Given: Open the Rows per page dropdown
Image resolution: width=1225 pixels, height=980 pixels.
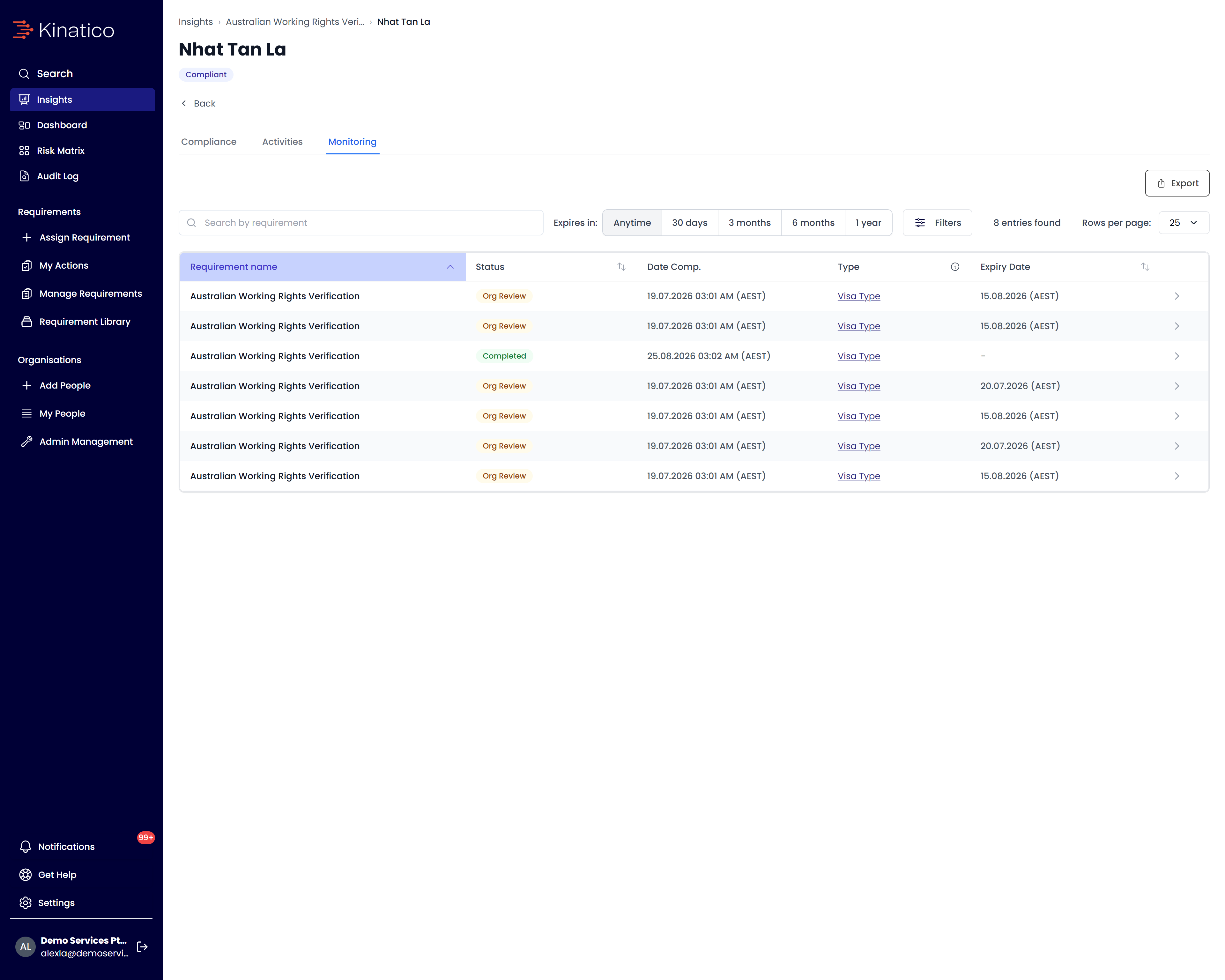Looking at the screenshot, I should pyautogui.click(x=1183, y=223).
